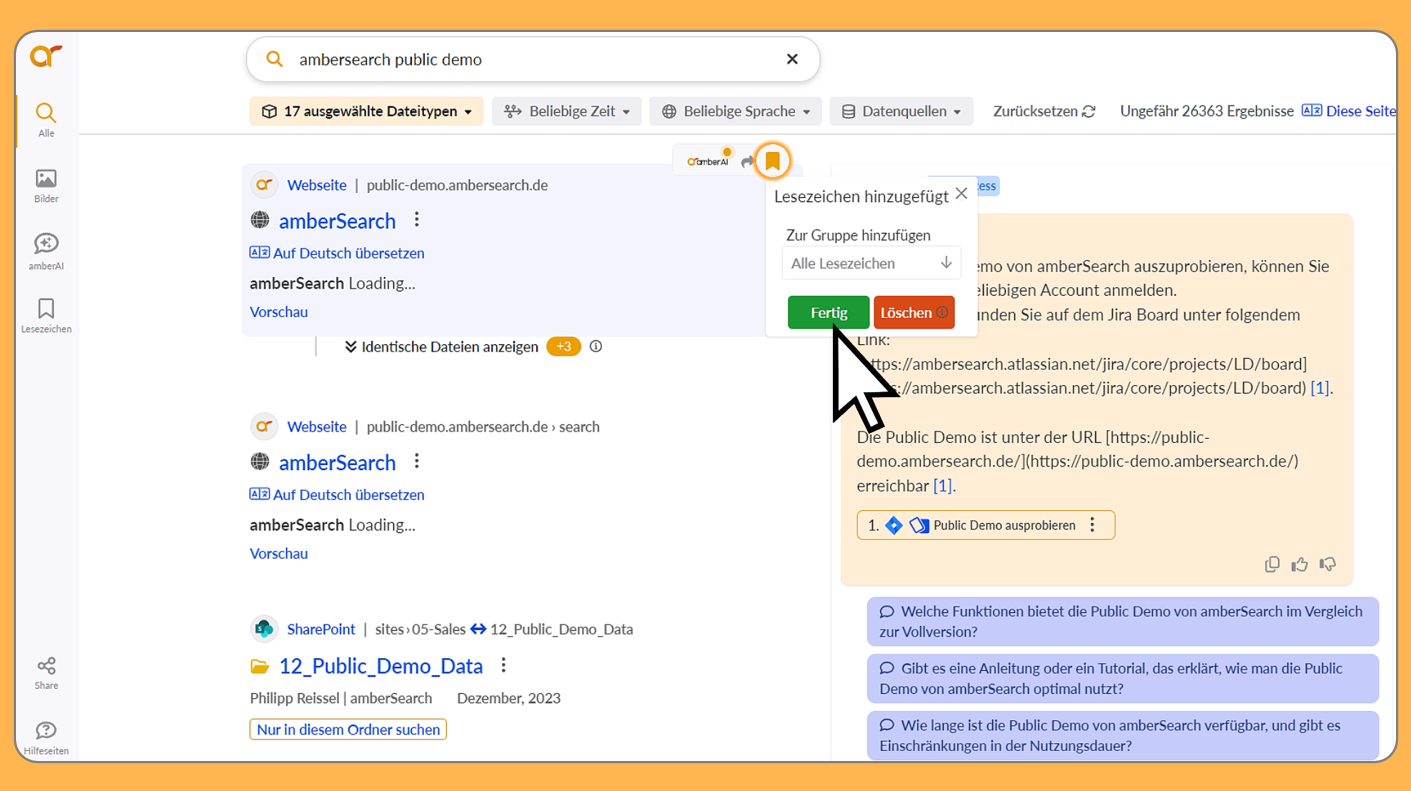This screenshot has width=1411, height=791.
Task: Open 12_Public_Demo_Data folder result
Action: pos(381,666)
